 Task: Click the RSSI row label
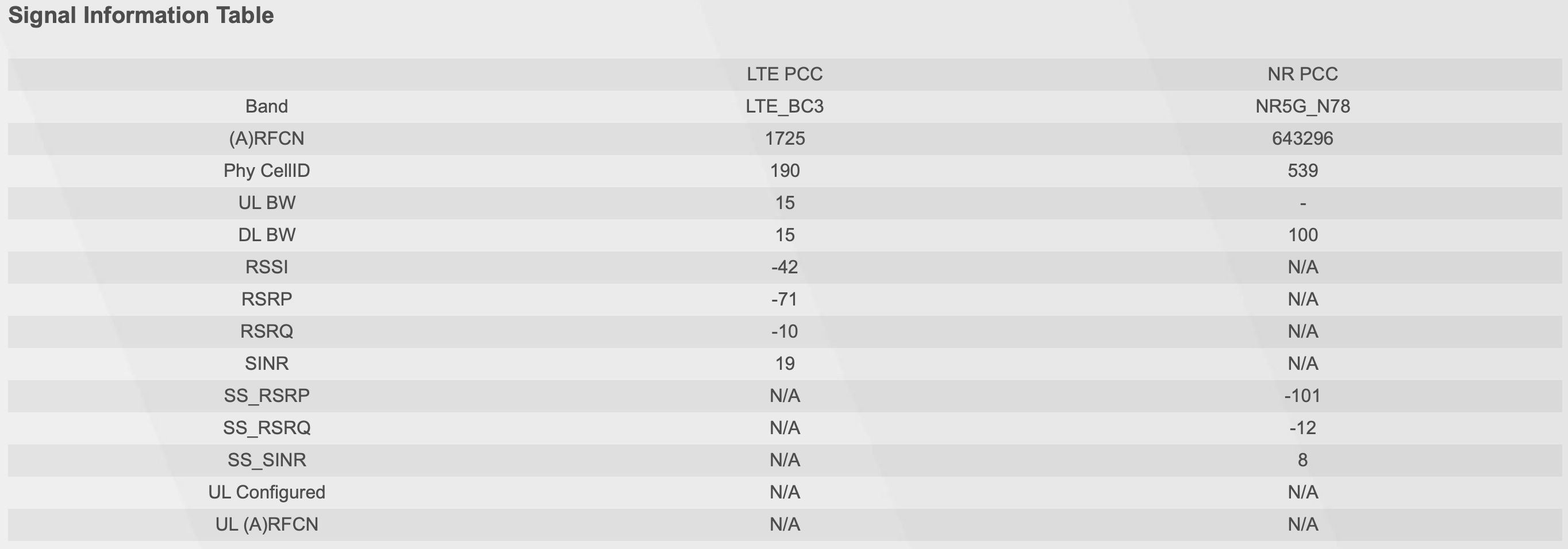(267, 268)
